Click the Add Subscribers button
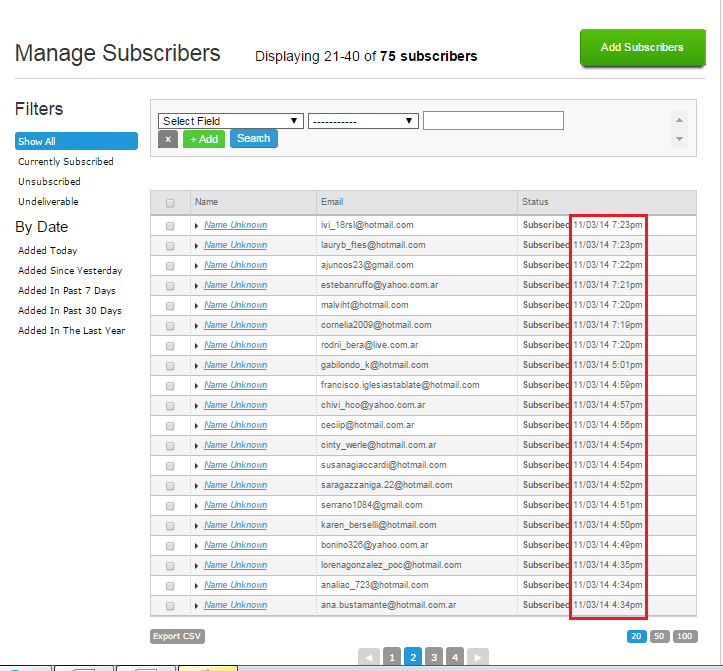 pyautogui.click(x=642, y=48)
